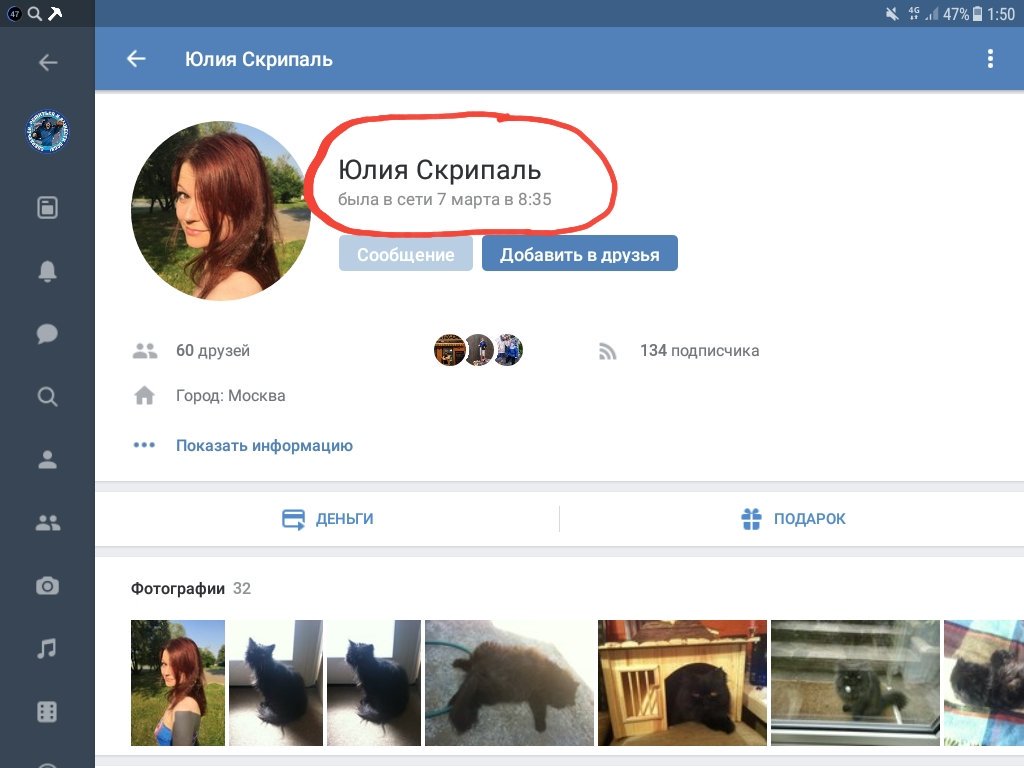This screenshot has height=768, width=1024.
Task: Open the partly visible last cat photo
Action: 984,682
